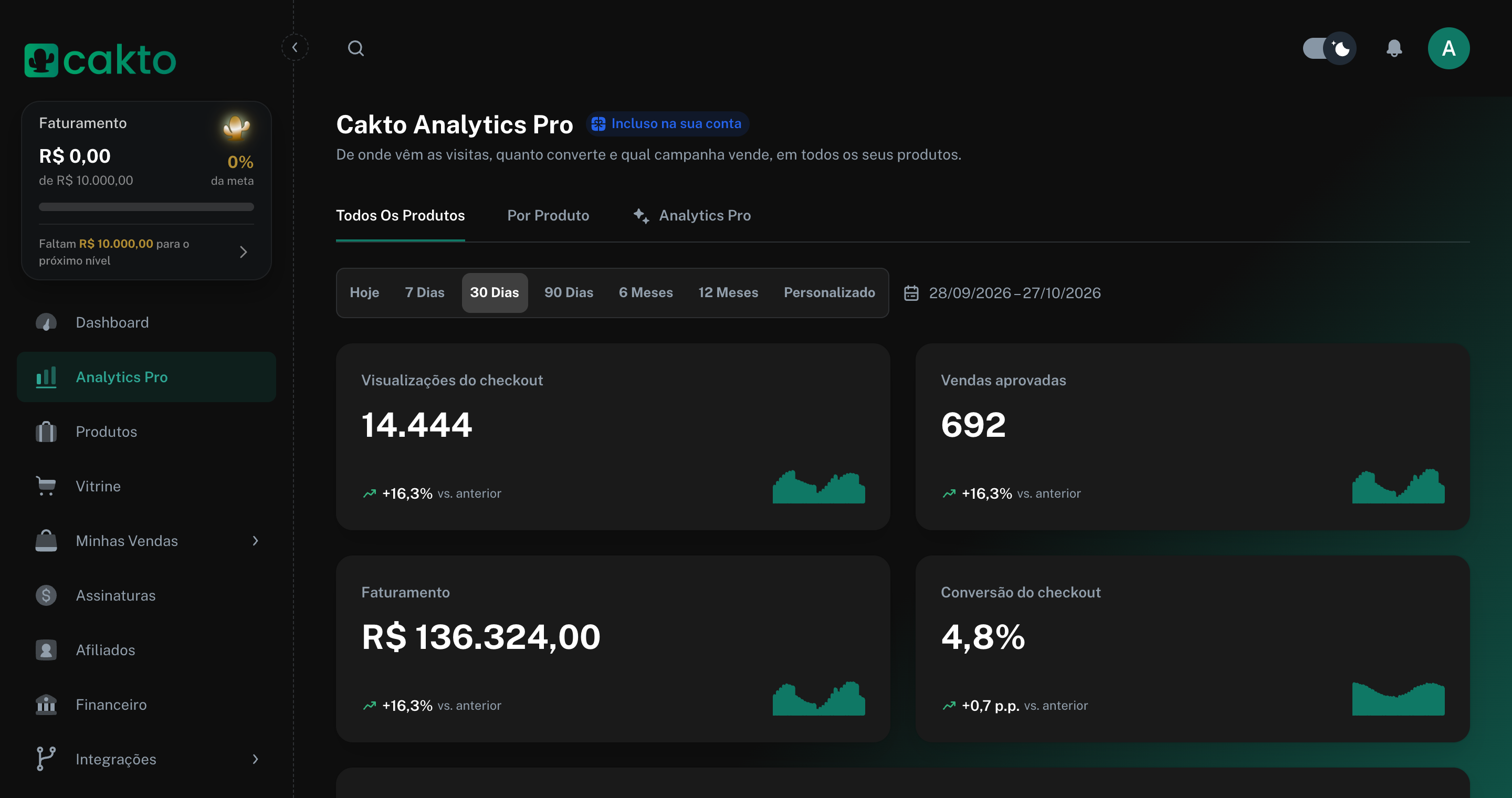Select the 12 Meses period

[x=728, y=293]
